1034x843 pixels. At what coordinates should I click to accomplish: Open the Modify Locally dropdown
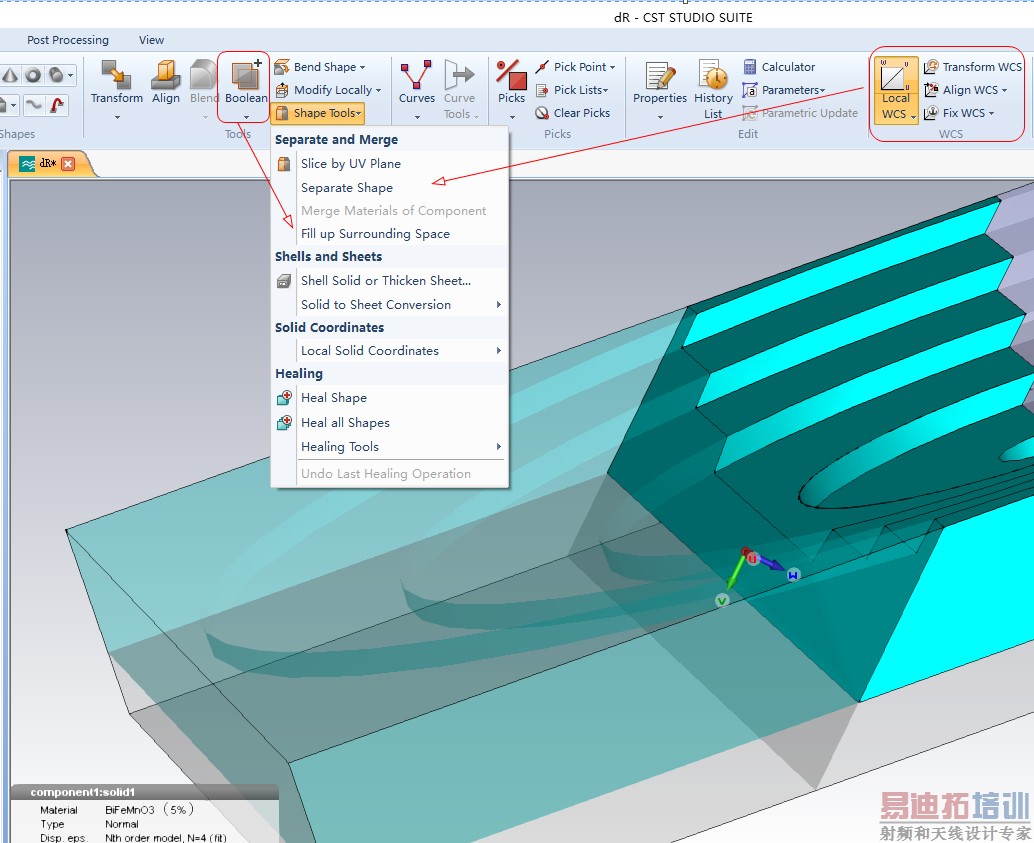click(x=328, y=90)
